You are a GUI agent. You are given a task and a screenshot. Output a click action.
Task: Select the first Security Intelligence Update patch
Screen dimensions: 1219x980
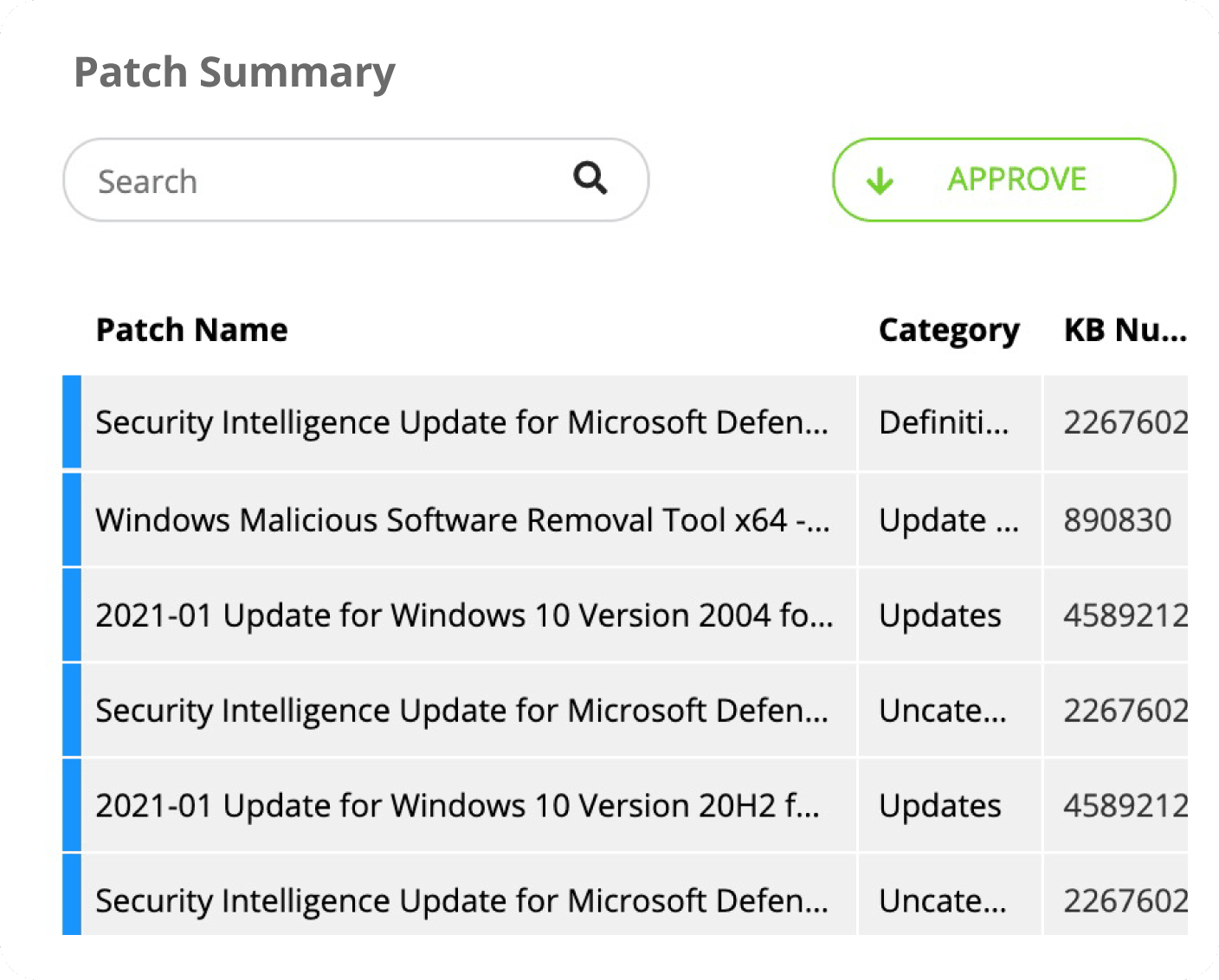click(x=461, y=423)
